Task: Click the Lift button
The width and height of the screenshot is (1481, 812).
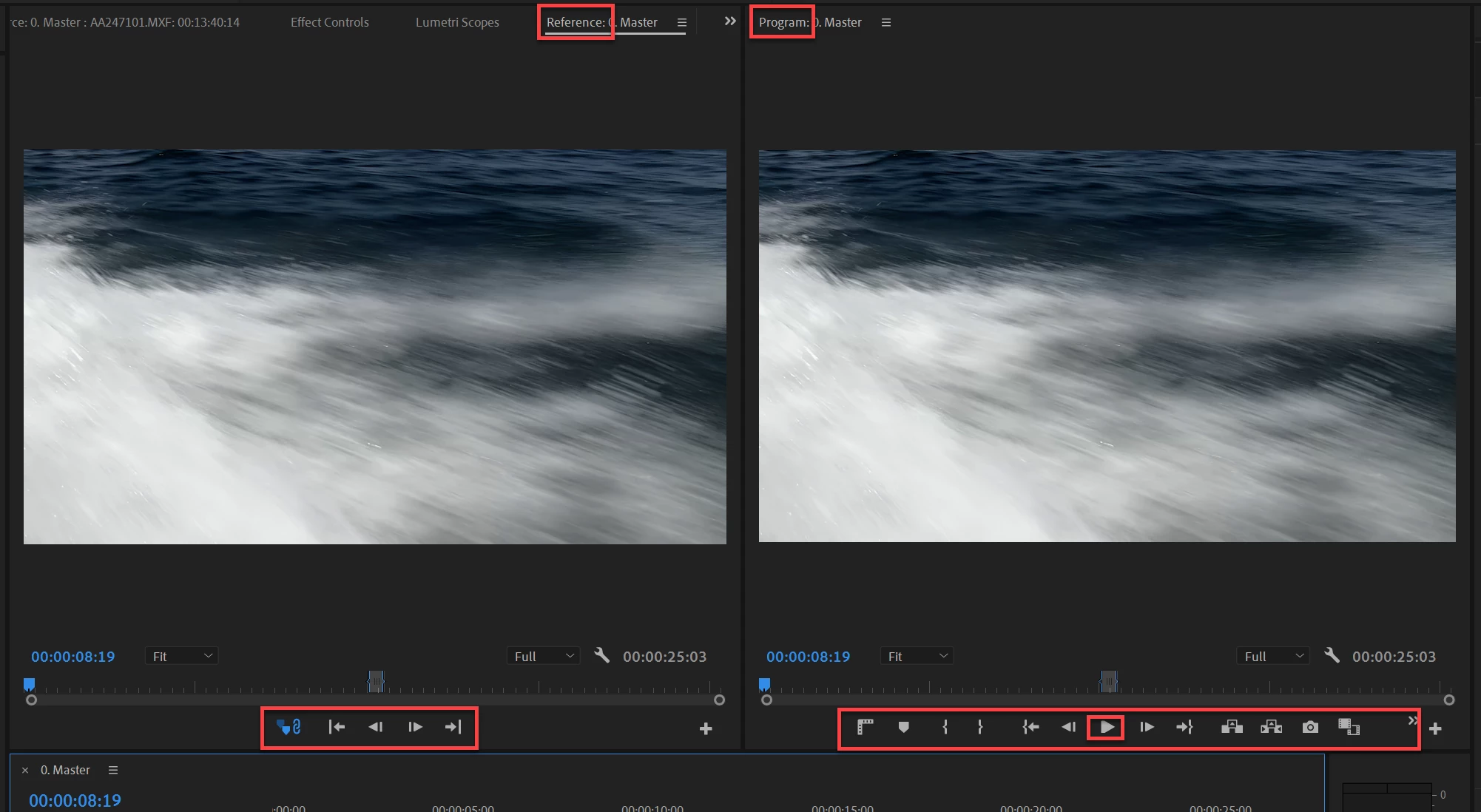Action: [x=1232, y=728]
